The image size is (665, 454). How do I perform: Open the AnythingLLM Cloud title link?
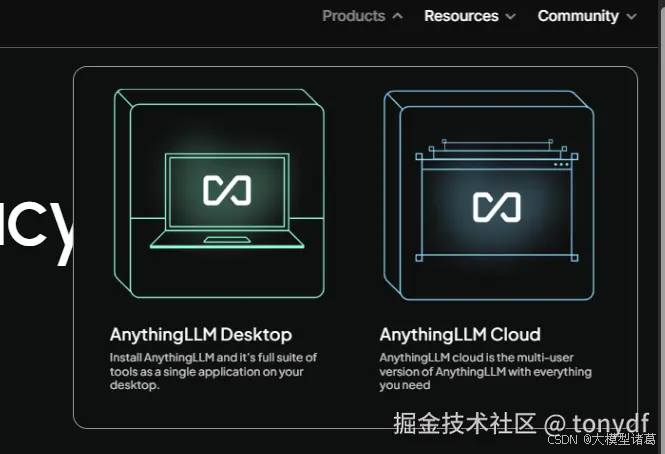click(x=460, y=334)
